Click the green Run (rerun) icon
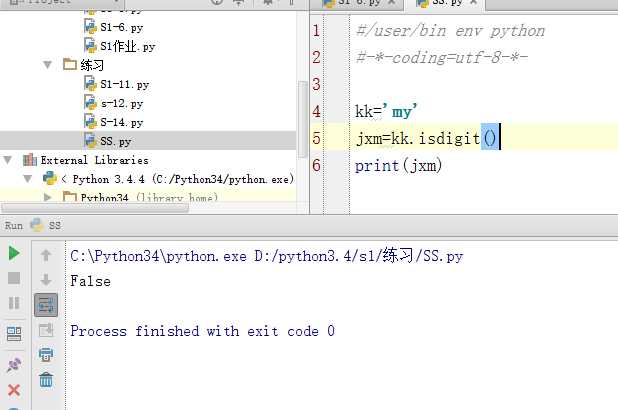 14,253
